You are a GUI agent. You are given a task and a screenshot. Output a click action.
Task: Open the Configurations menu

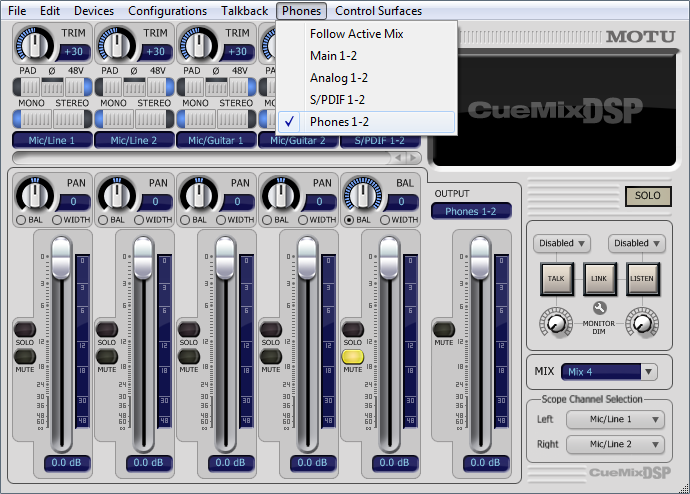click(x=167, y=11)
